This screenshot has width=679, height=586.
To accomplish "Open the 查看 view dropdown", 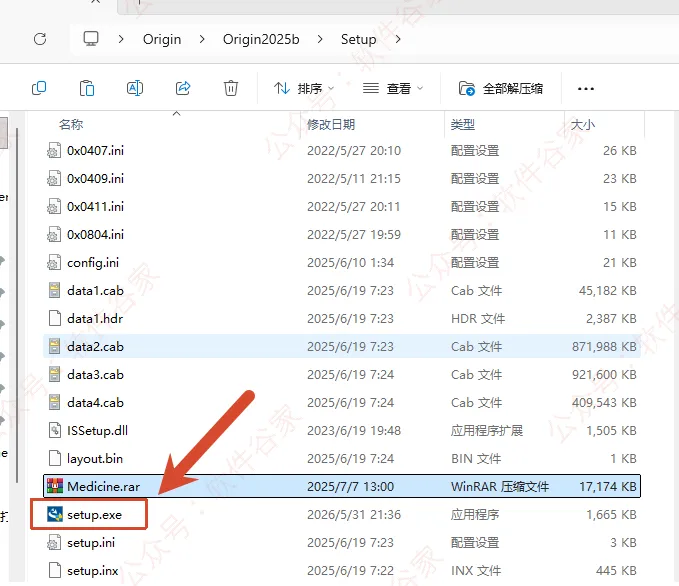I will (x=392, y=89).
